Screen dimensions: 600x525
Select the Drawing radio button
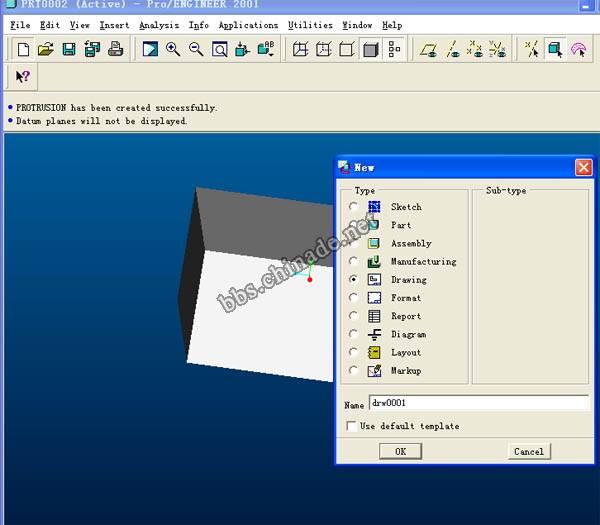(353, 279)
